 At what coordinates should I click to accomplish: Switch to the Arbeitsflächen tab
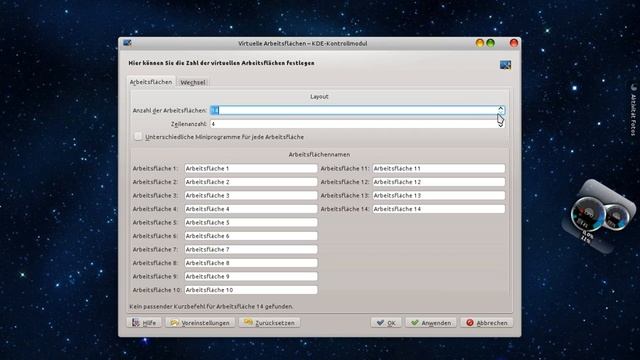pos(151,82)
